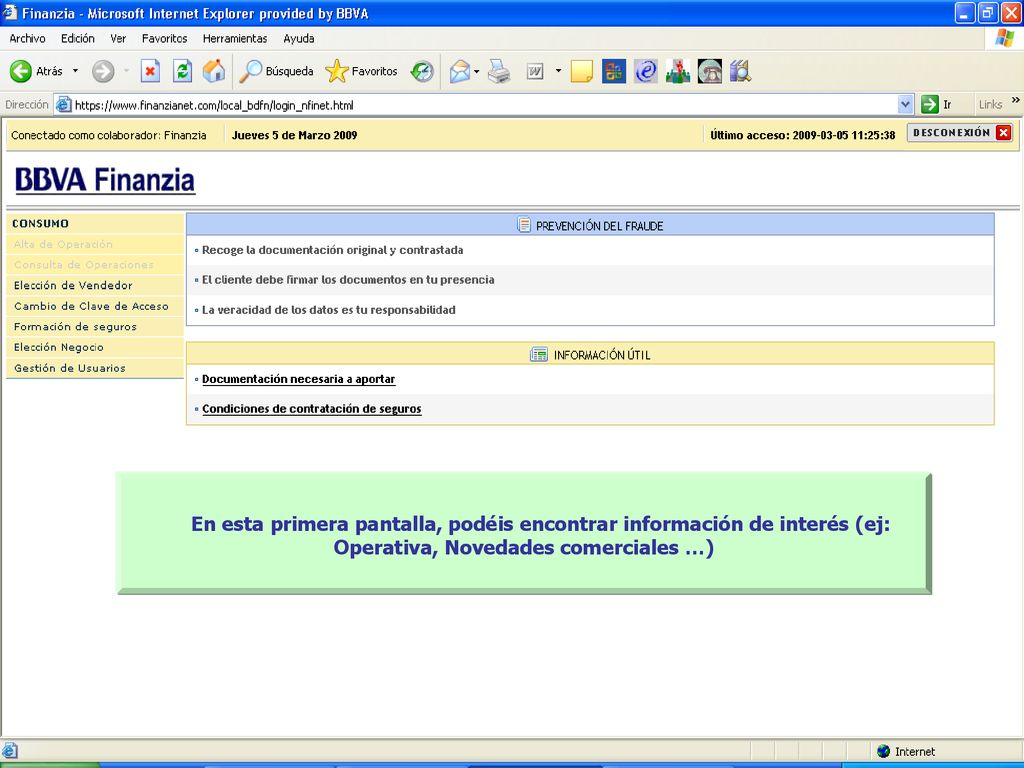The image size is (1024, 768).
Task: Click the blue 'e' toolbar icon
Action: [x=645, y=71]
